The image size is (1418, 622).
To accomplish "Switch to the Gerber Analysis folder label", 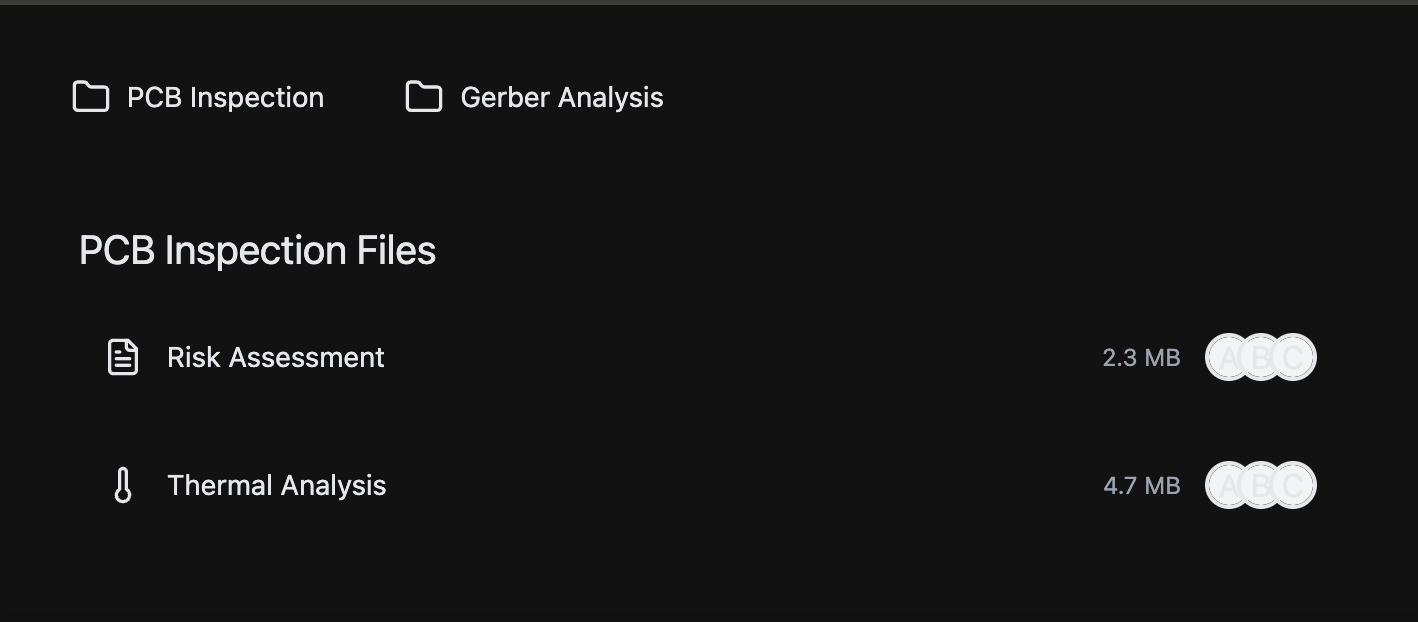I will tap(561, 97).
